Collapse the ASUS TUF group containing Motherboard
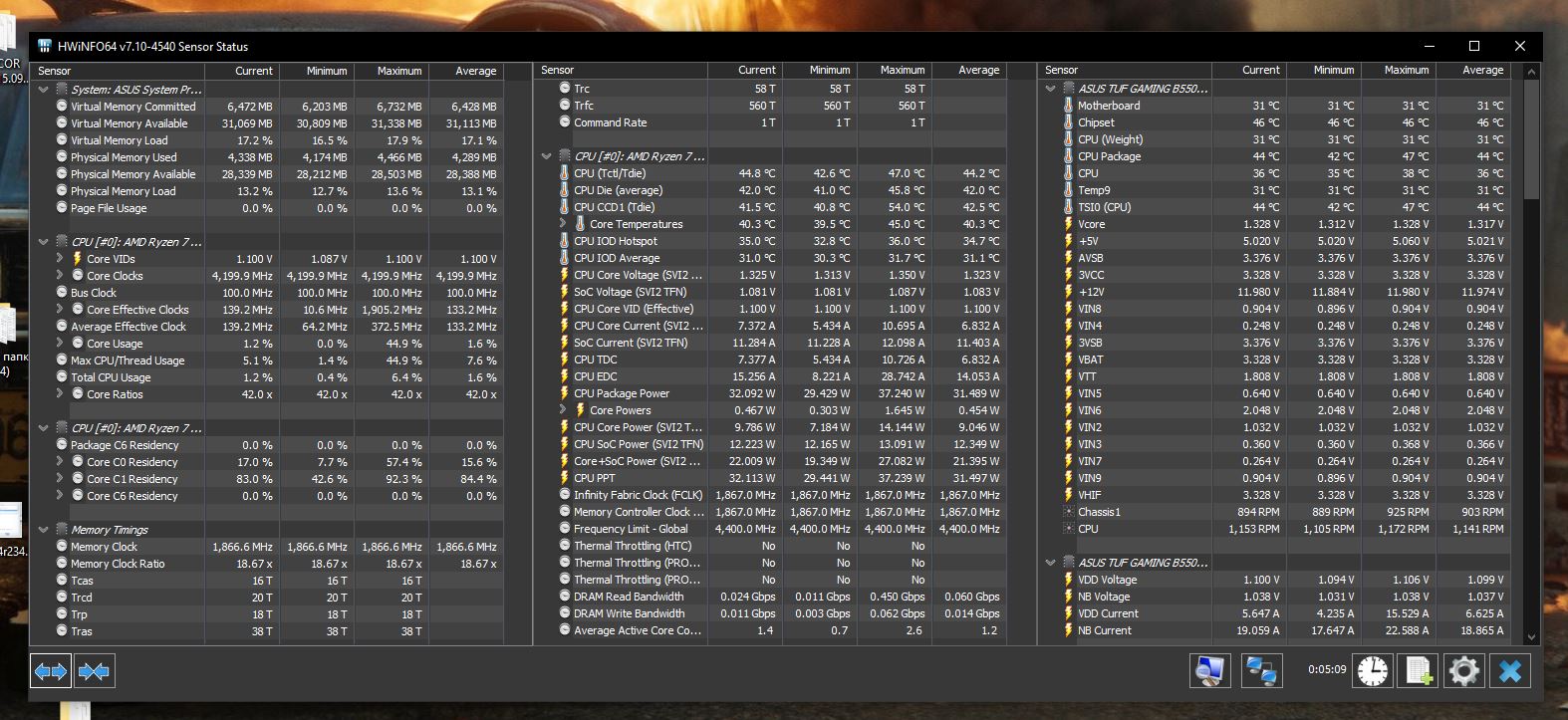Viewport: 1568px width, 720px height. [x=1051, y=89]
